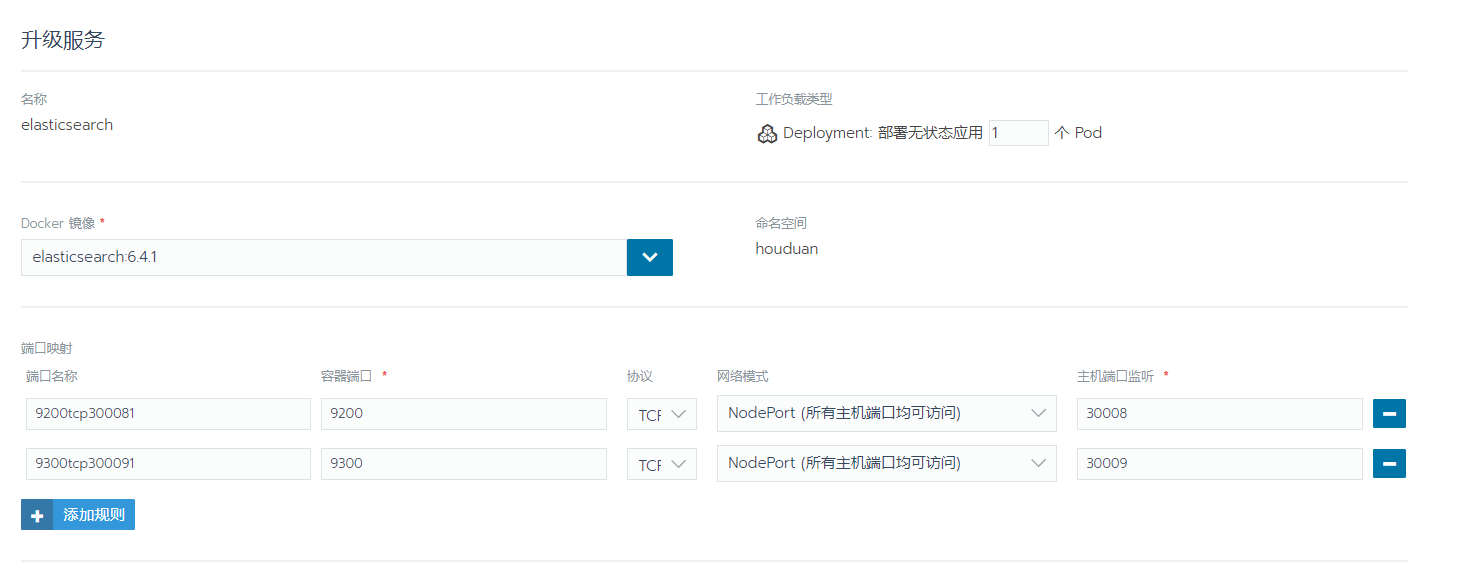This screenshot has height=564, width=1484.
Task: Expand NodePort network mode for 9300 row
Action: click(x=887, y=463)
